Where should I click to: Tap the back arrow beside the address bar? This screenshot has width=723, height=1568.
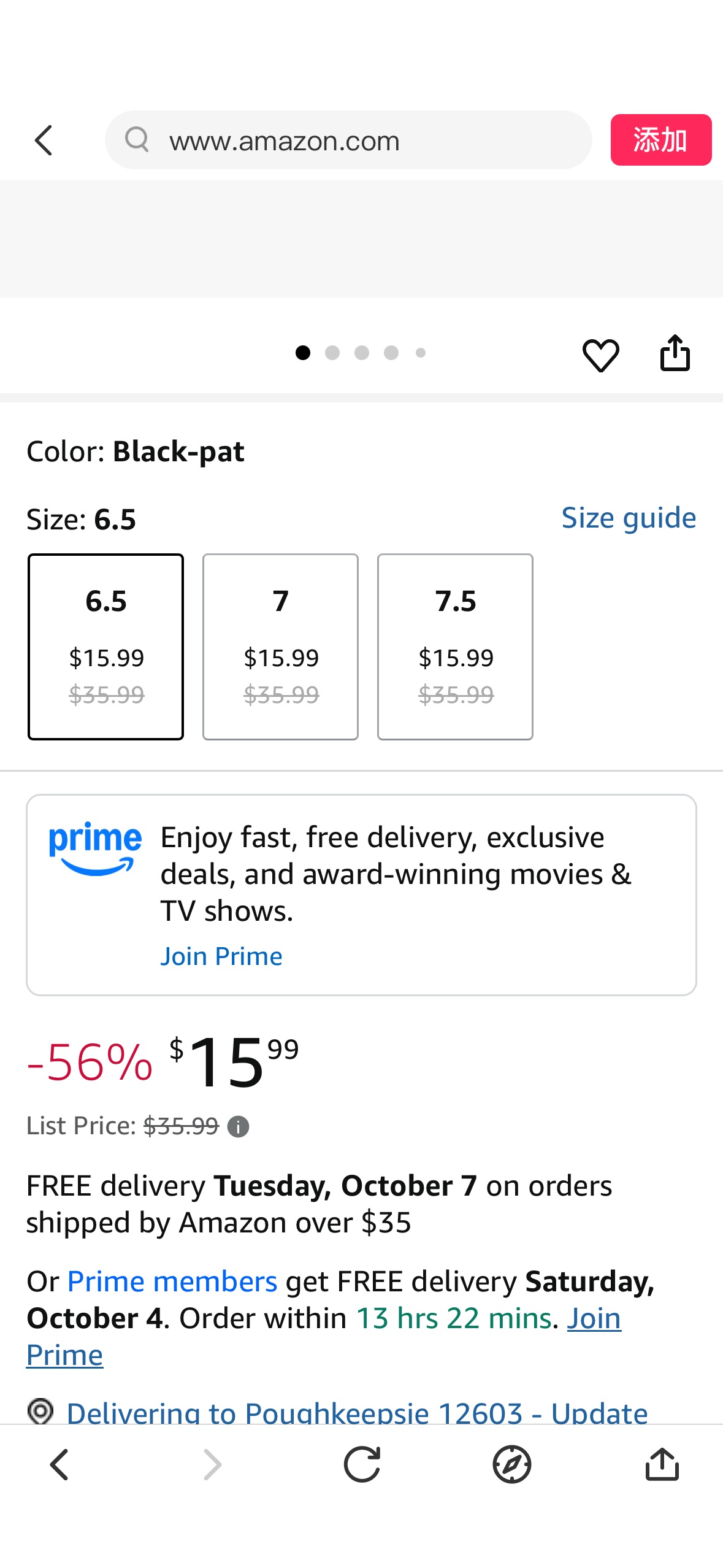[x=44, y=141]
